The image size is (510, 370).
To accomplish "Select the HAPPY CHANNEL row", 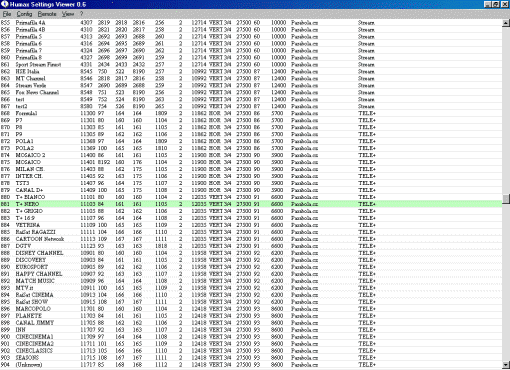I will pos(251,274).
